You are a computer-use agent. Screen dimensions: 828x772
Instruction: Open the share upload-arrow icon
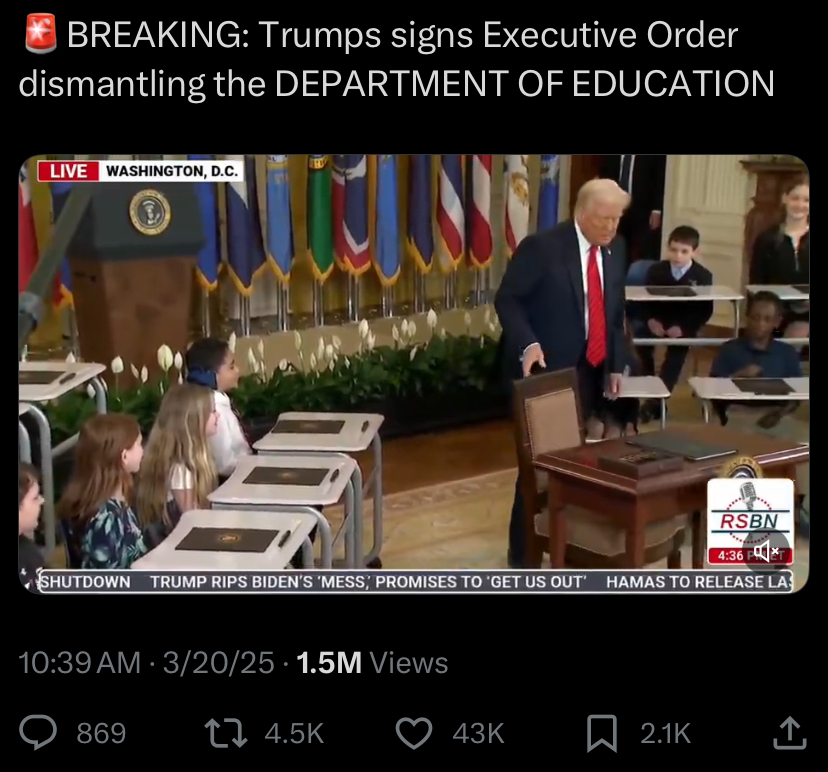[x=789, y=732]
